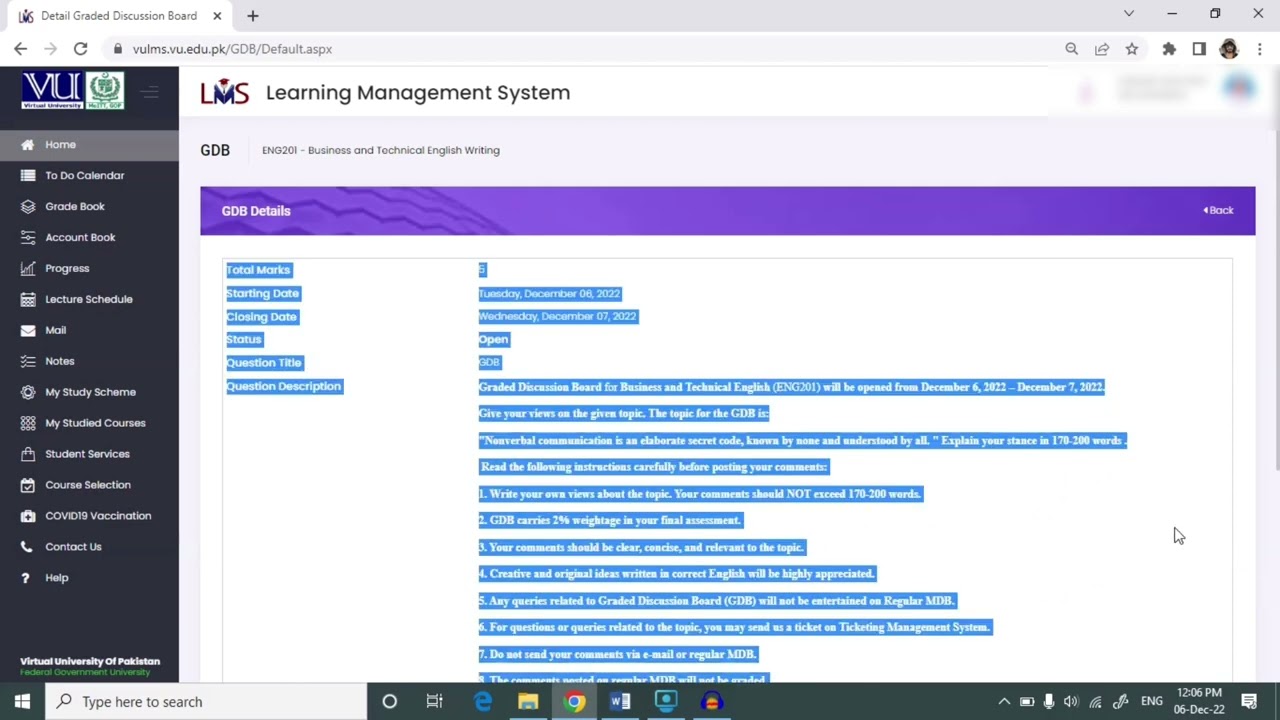
Task: Click the 'Question Description' label
Action: point(284,386)
